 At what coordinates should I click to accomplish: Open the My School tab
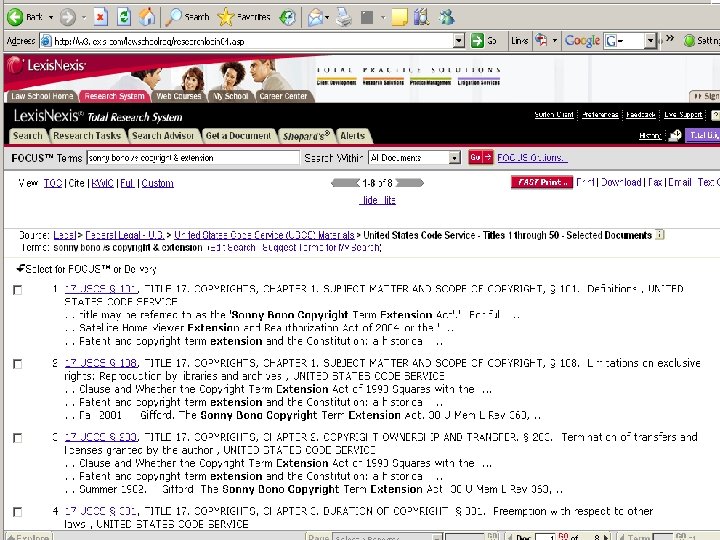coord(231,96)
